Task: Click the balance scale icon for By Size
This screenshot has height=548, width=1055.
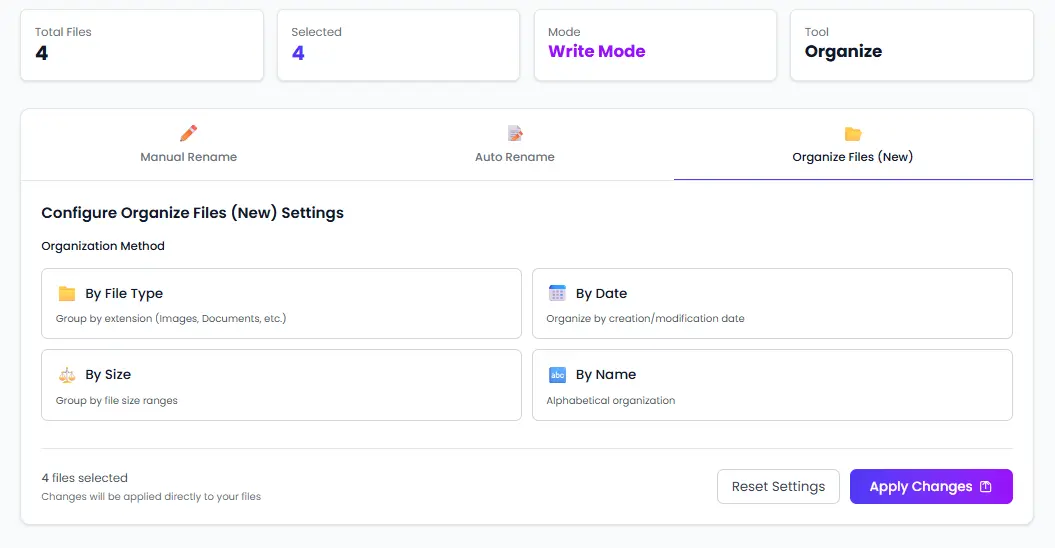Action: pos(67,375)
